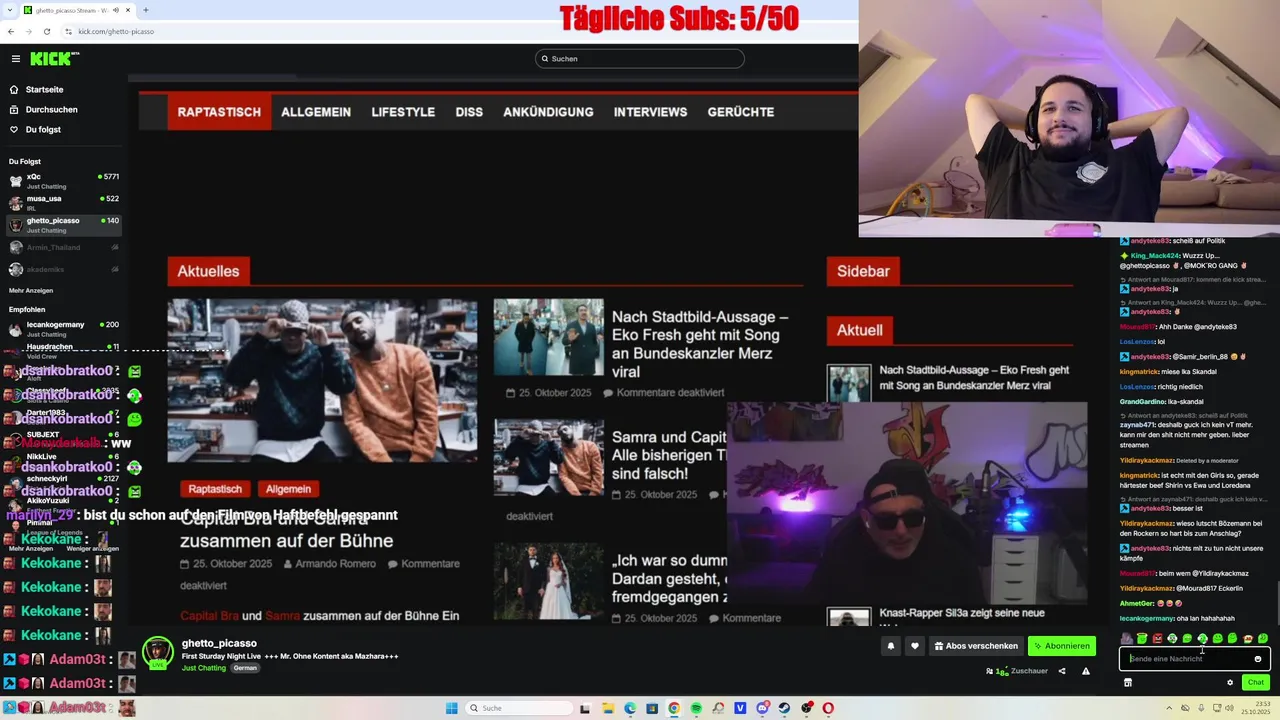Share the stream via share icon
The image size is (1280, 720).
pos(1062,671)
